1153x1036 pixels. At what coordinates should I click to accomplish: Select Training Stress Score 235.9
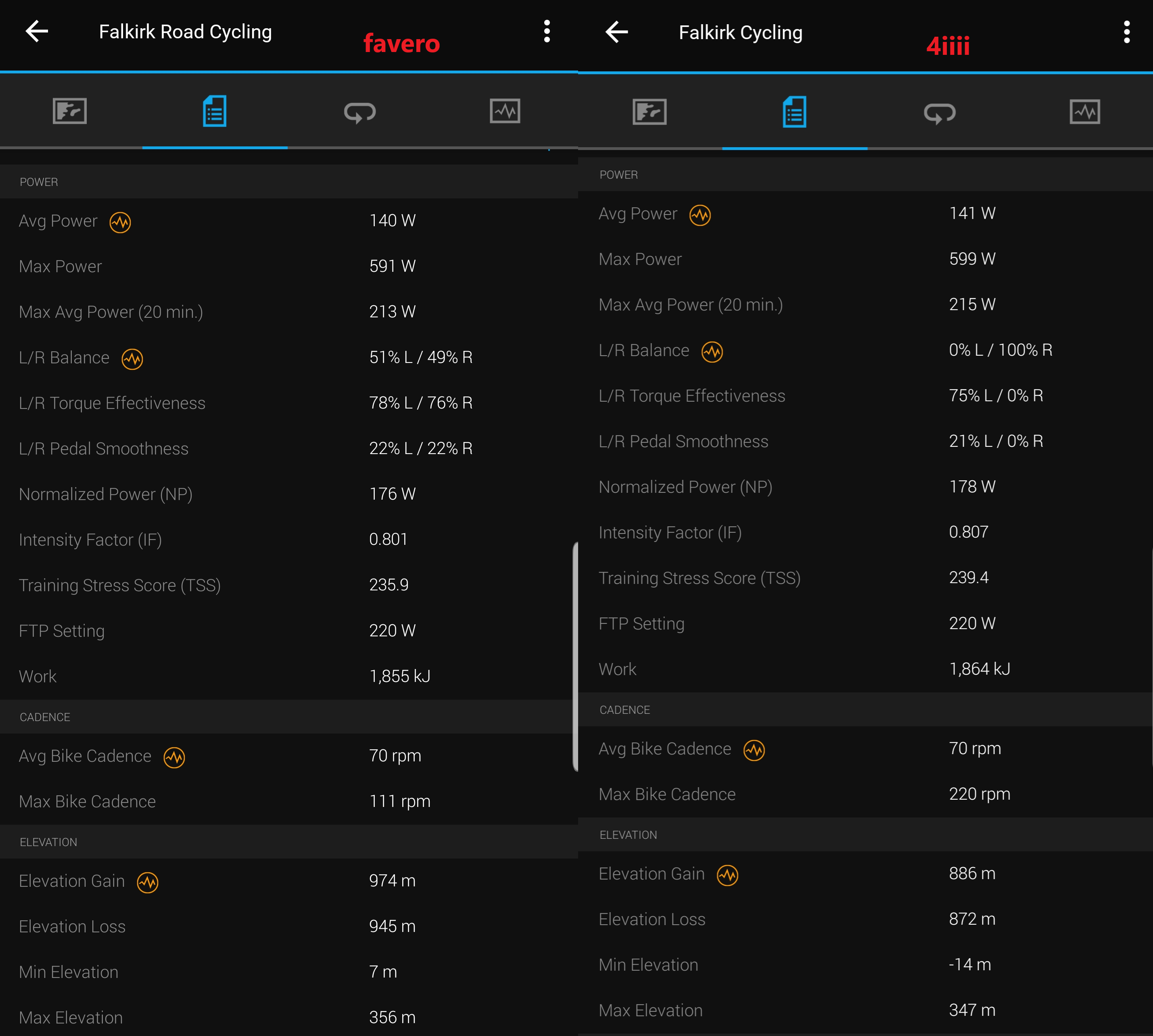(389, 585)
